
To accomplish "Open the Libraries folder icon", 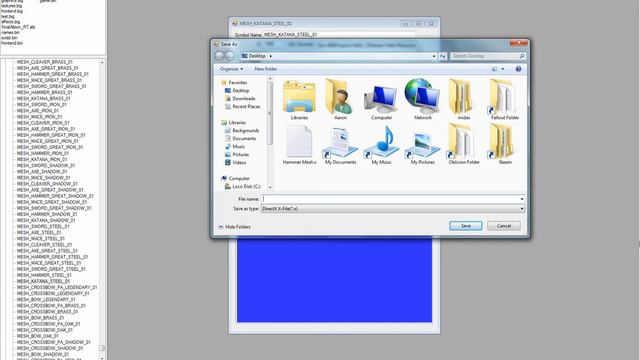I will [x=299, y=100].
